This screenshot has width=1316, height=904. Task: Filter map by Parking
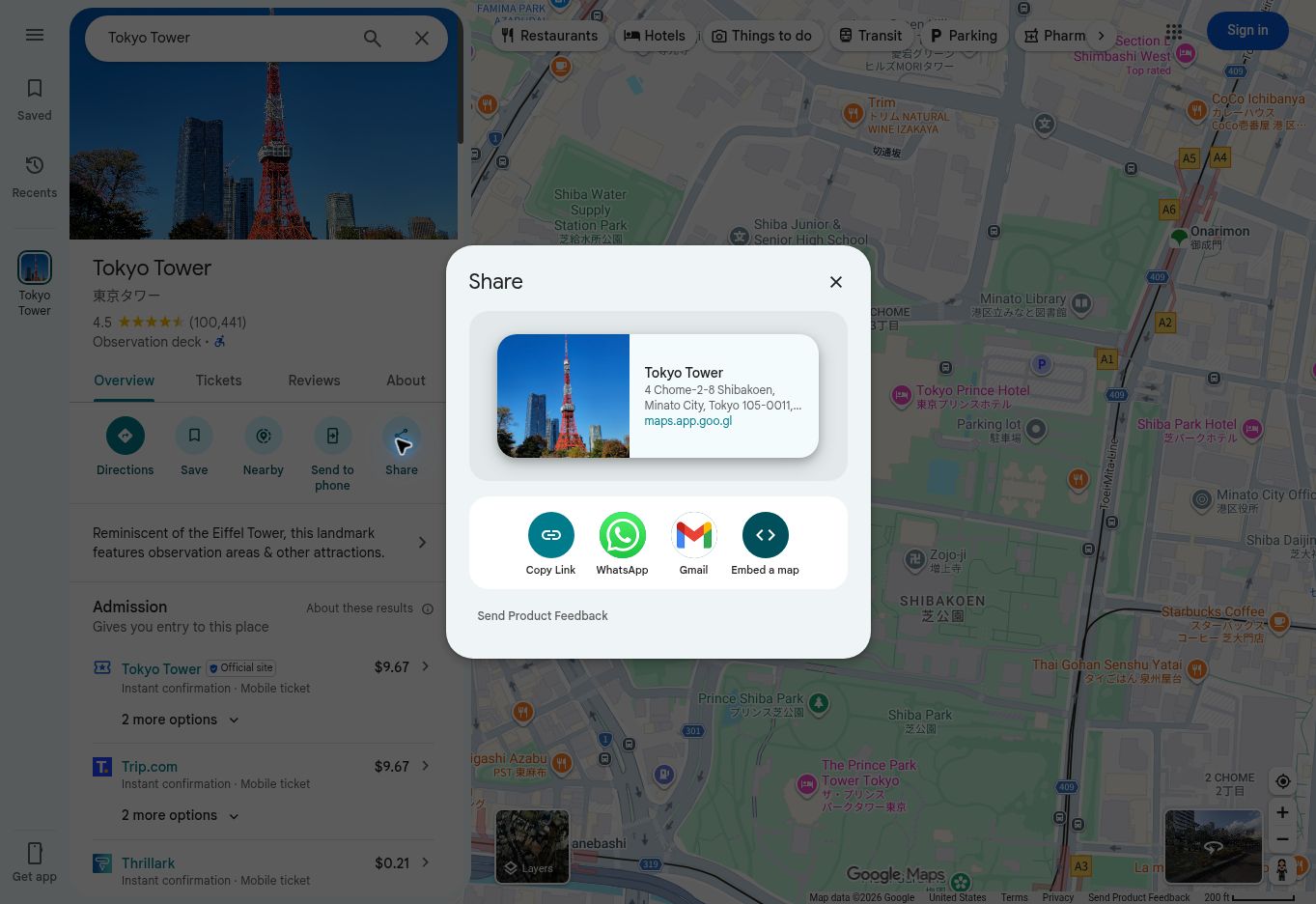pyautogui.click(x=964, y=36)
